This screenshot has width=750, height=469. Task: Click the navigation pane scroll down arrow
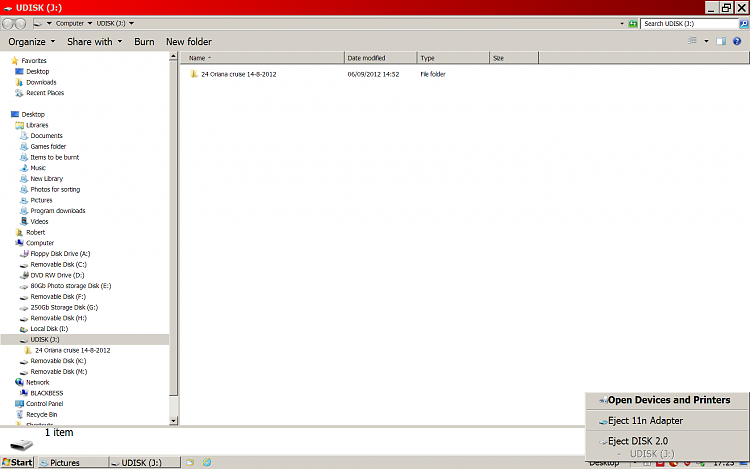click(x=173, y=421)
